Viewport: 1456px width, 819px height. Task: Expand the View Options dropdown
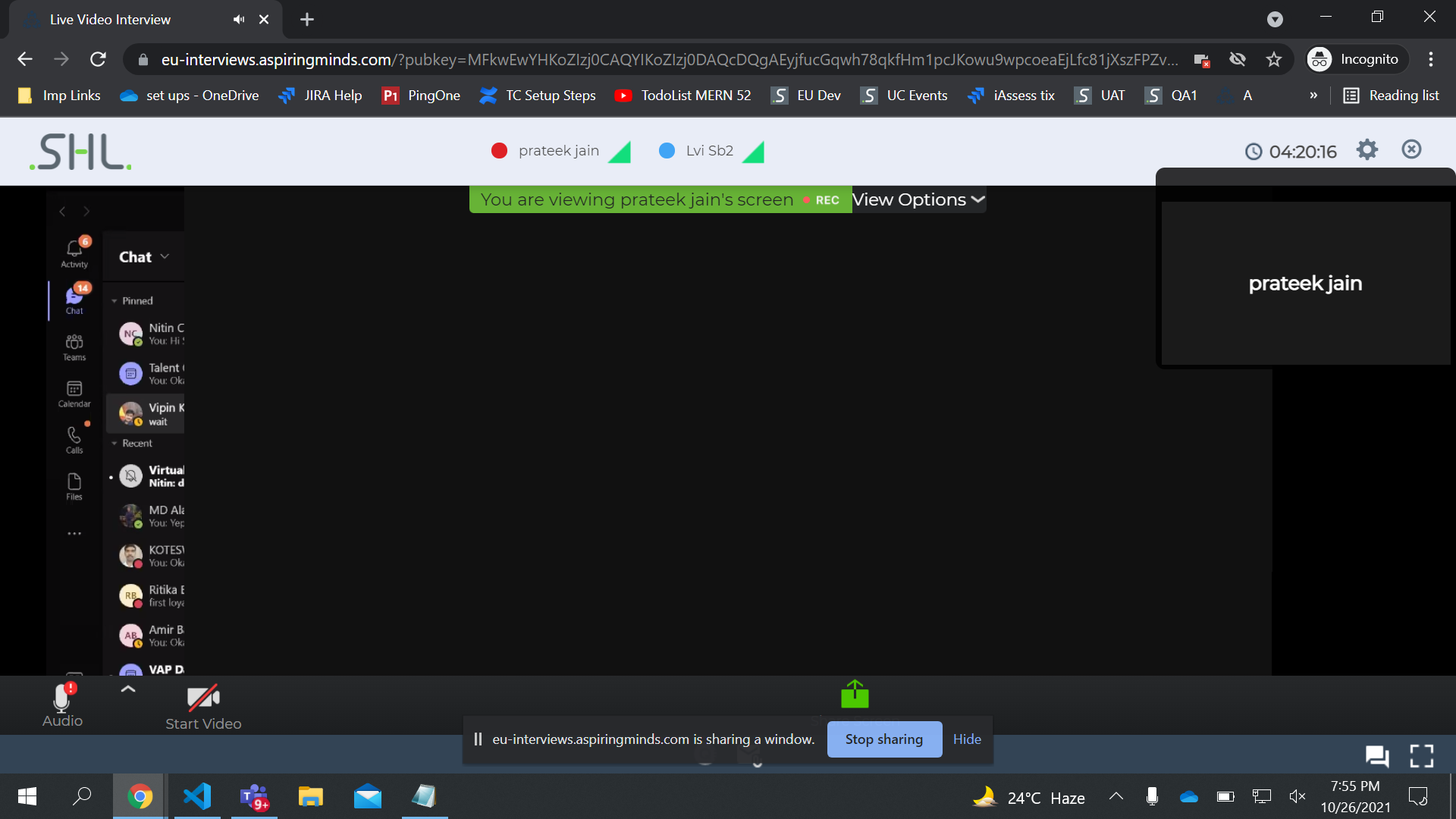[918, 199]
